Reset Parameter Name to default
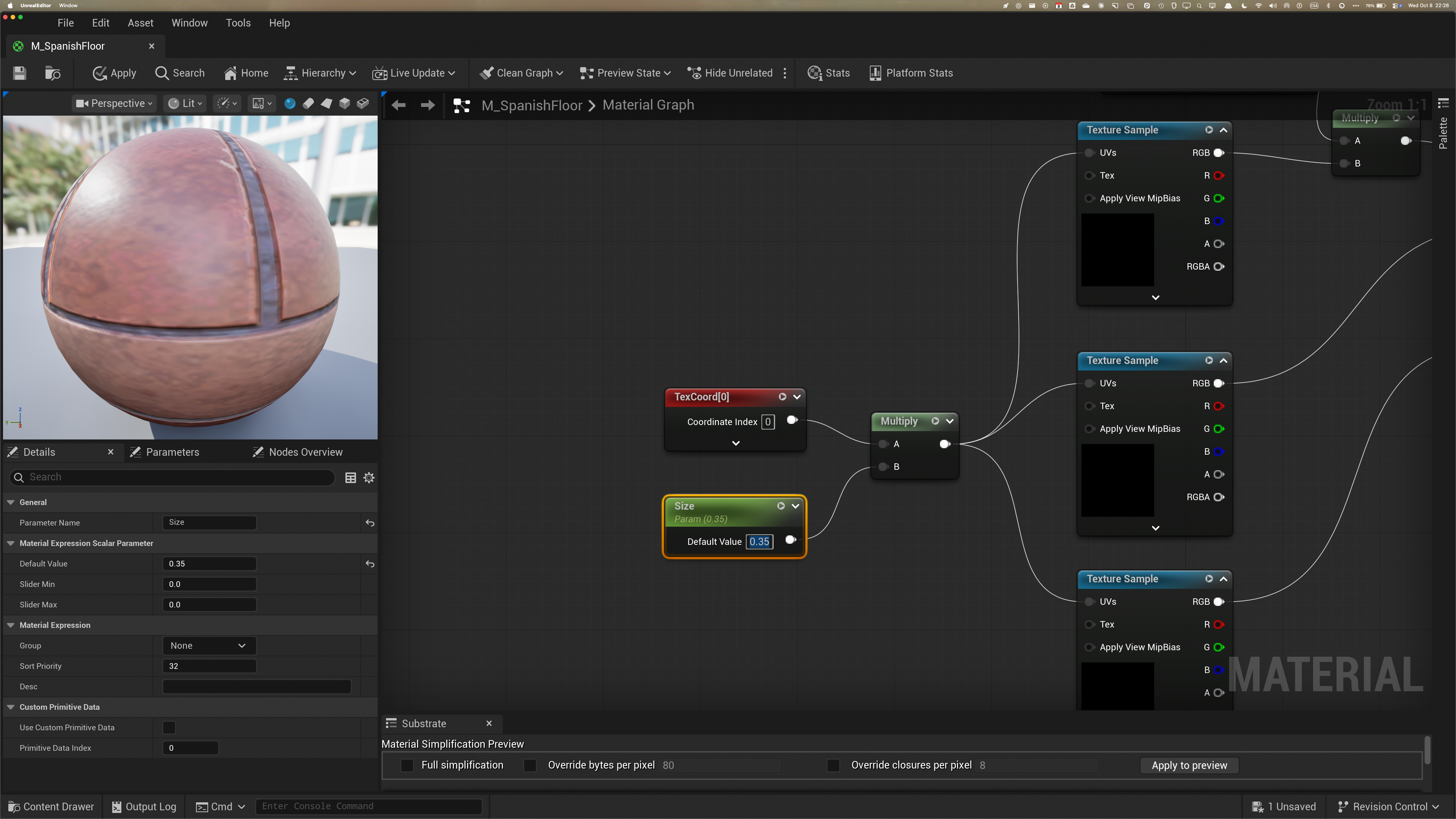The image size is (1456, 819). pyautogui.click(x=370, y=523)
